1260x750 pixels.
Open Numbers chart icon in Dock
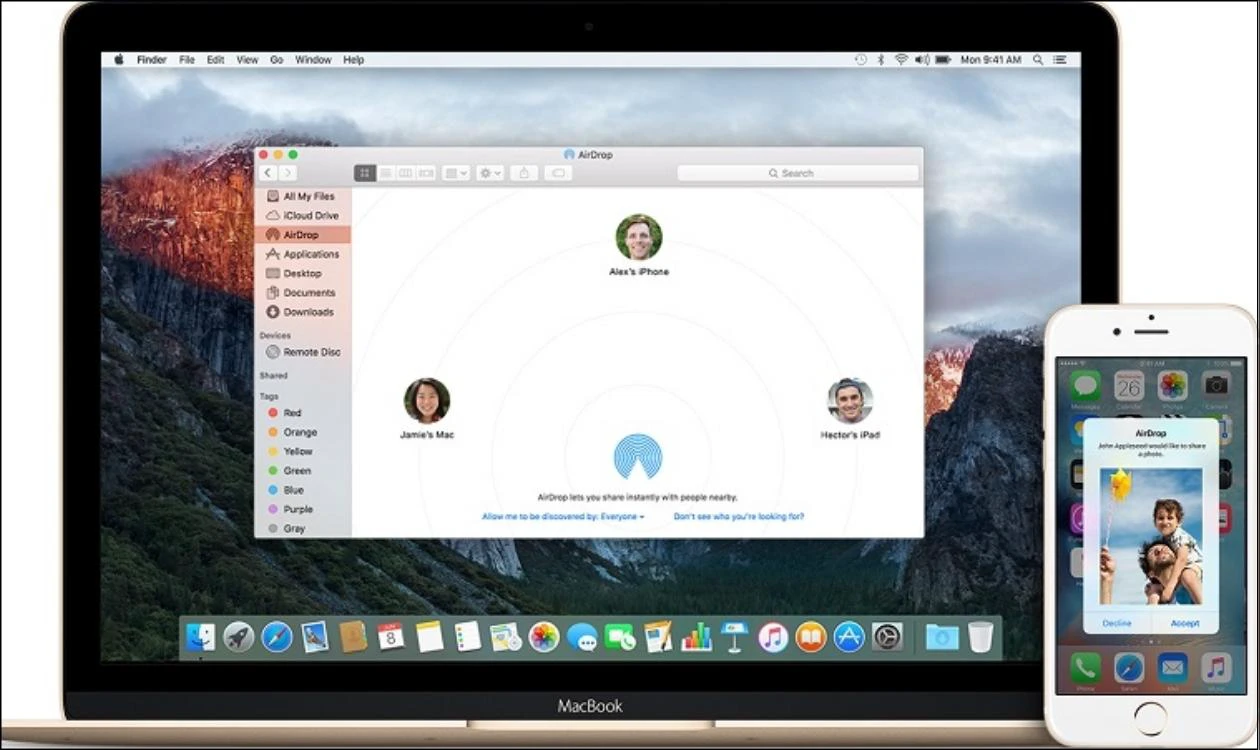pyautogui.click(x=696, y=636)
